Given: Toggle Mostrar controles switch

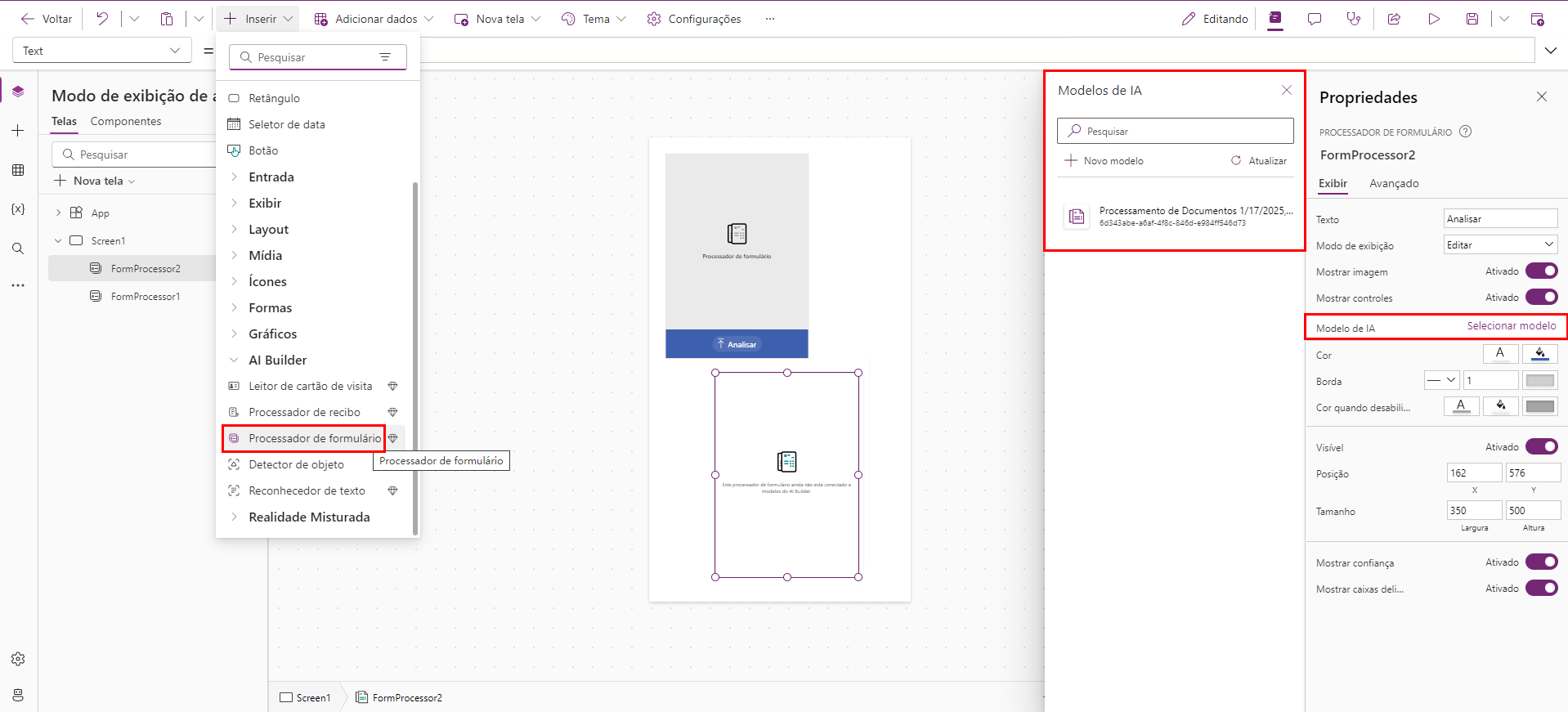Looking at the screenshot, I should coord(1542,297).
